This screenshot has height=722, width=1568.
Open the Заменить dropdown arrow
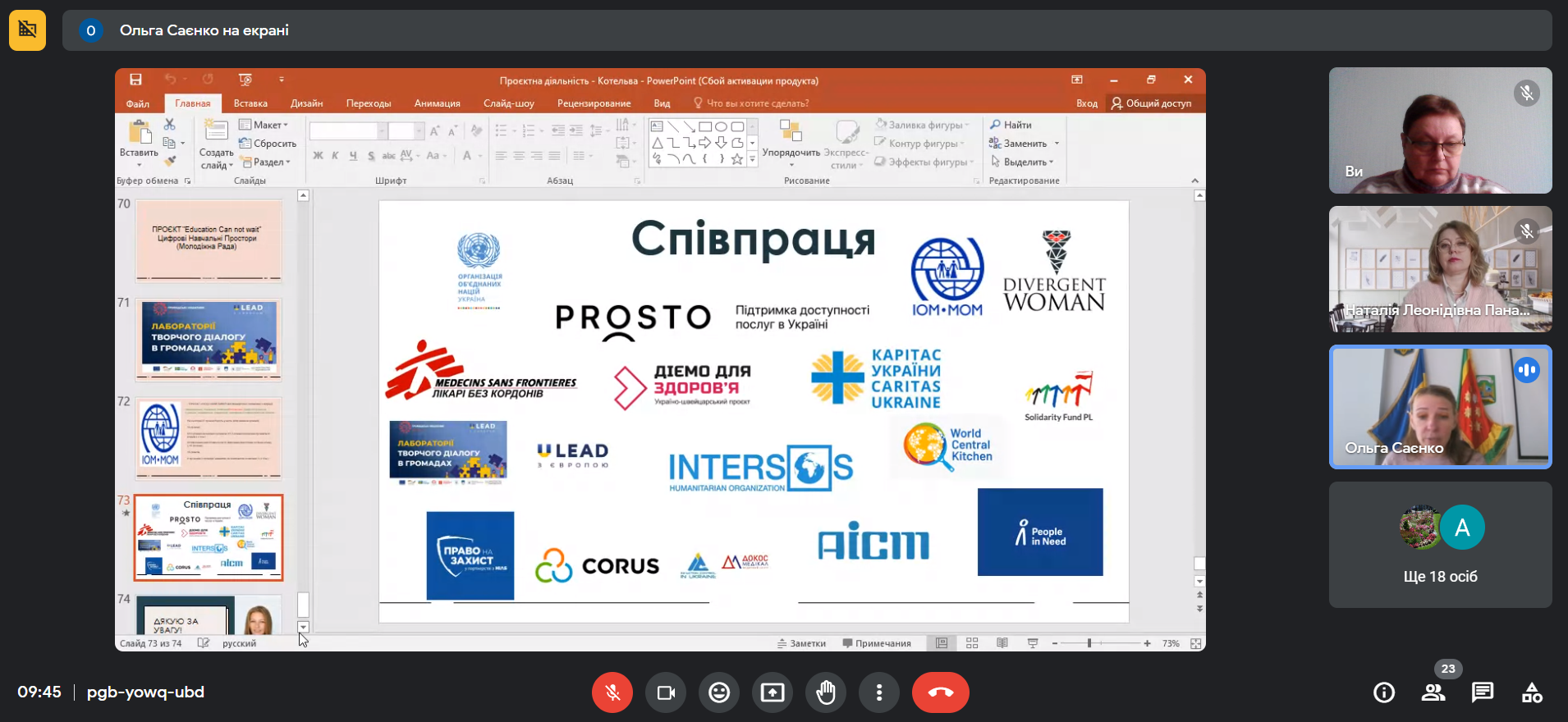[x=1057, y=144]
